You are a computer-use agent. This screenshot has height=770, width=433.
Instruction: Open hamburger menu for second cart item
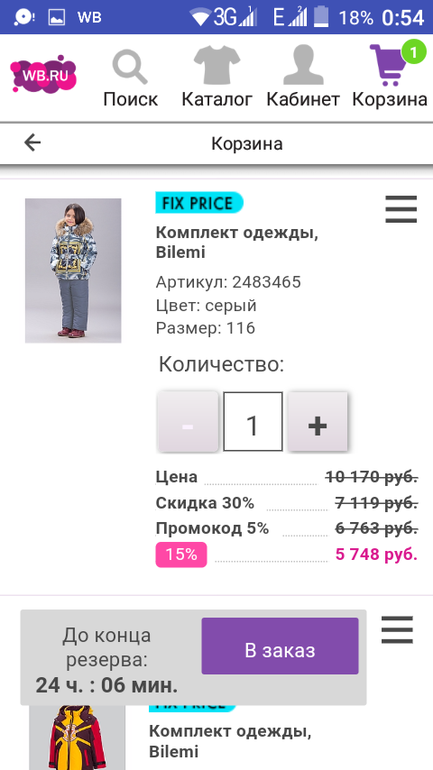pyautogui.click(x=397, y=629)
